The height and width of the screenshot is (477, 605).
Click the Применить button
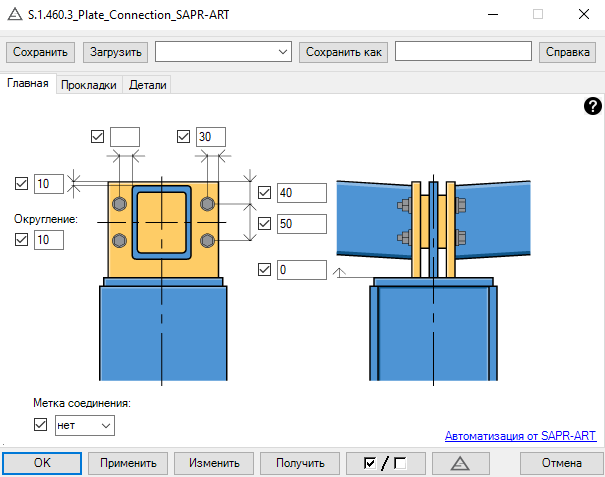point(127,463)
